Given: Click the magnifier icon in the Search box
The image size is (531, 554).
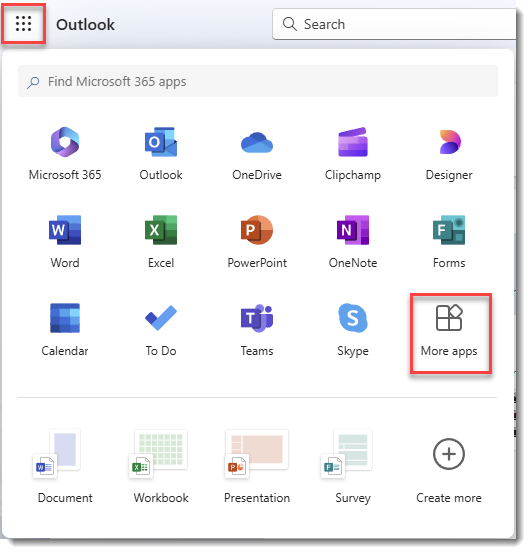Looking at the screenshot, I should (x=290, y=24).
